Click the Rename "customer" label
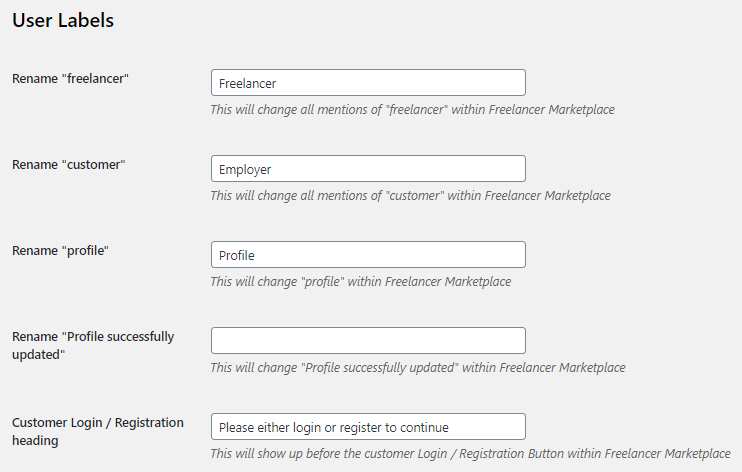The height and width of the screenshot is (472, 742). [69, 165]
